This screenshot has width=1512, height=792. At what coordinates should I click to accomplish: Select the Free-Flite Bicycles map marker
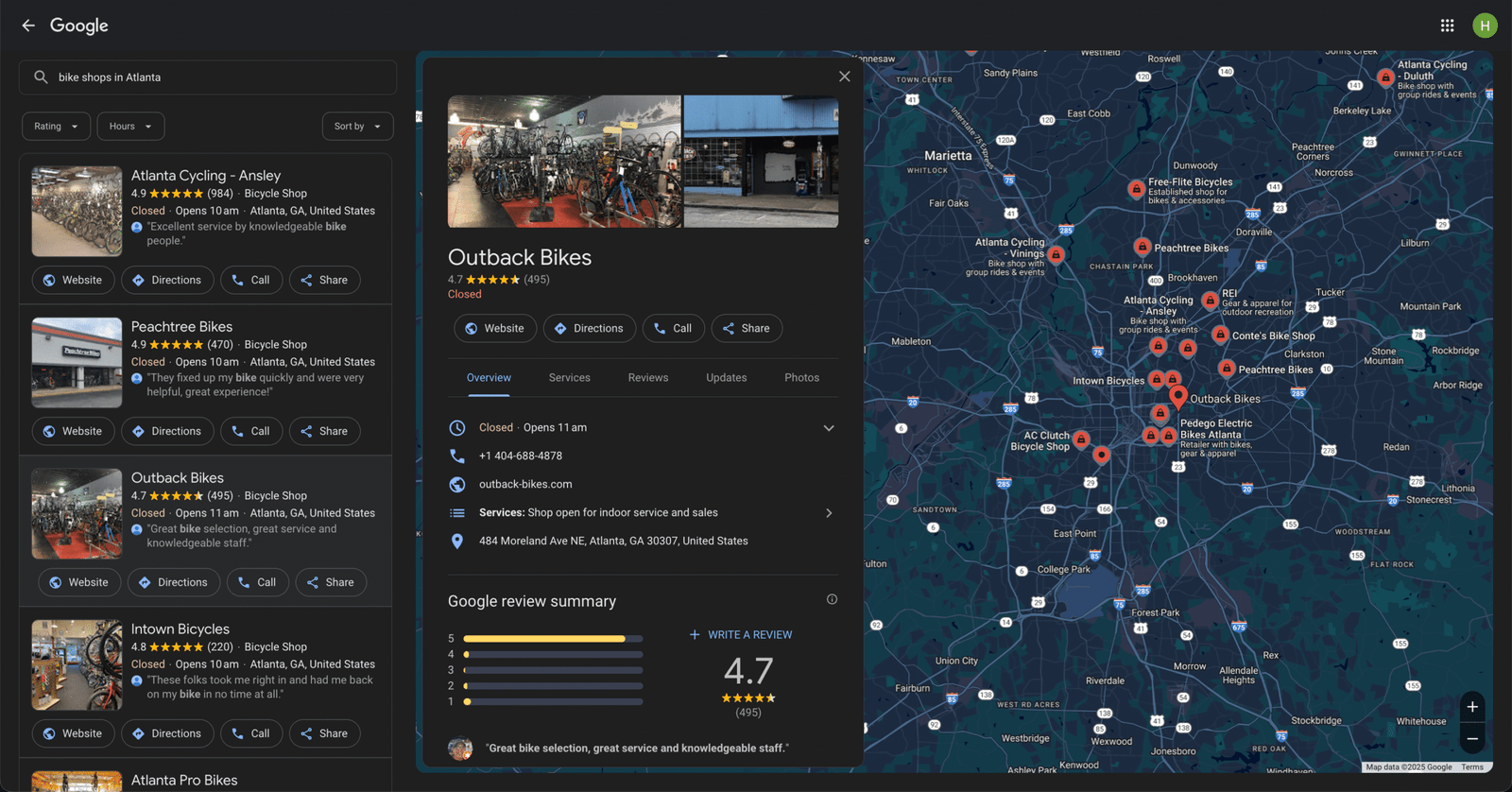tap(1136, 189)
